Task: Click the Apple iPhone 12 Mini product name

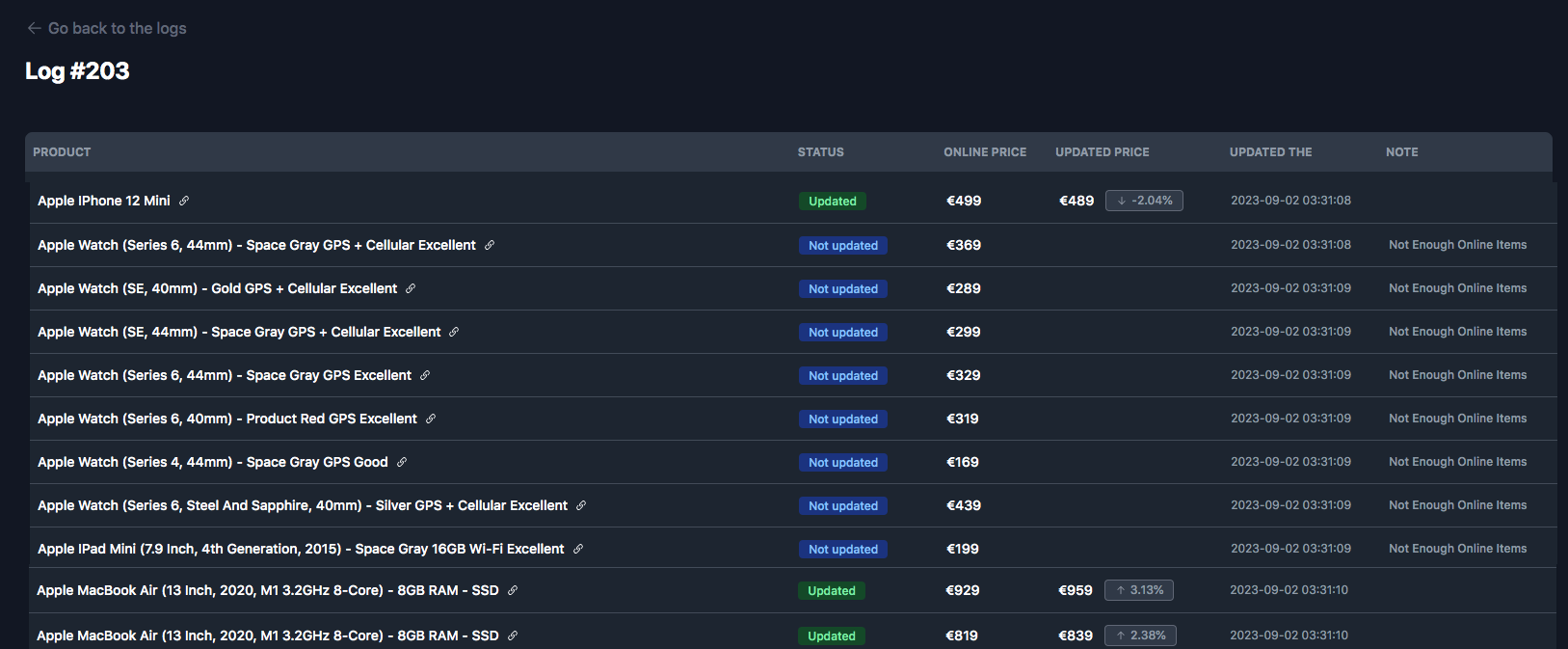Action: point(104,201)
